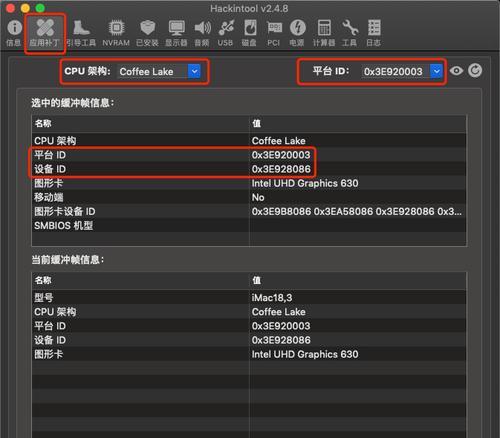The width and height of the screenshot is (500, 438).
Task: Select the 设备 ID row in selected framebuffer
Action: [x=249, y=169]
